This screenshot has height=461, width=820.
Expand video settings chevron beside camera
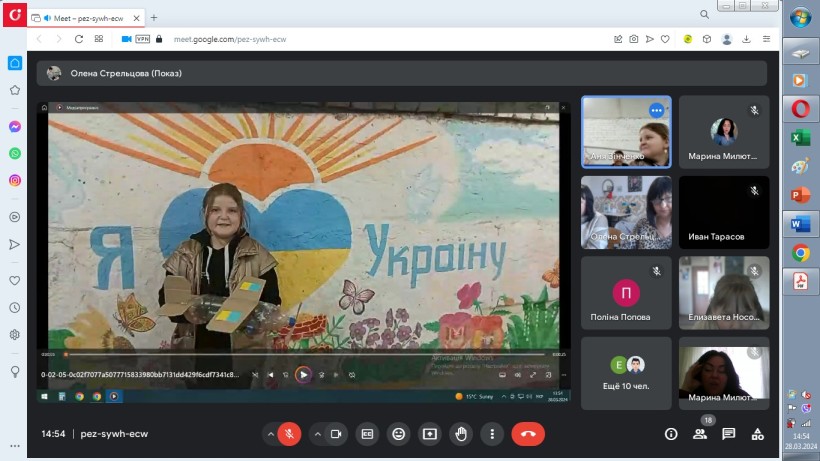click(x=317, y=434)
